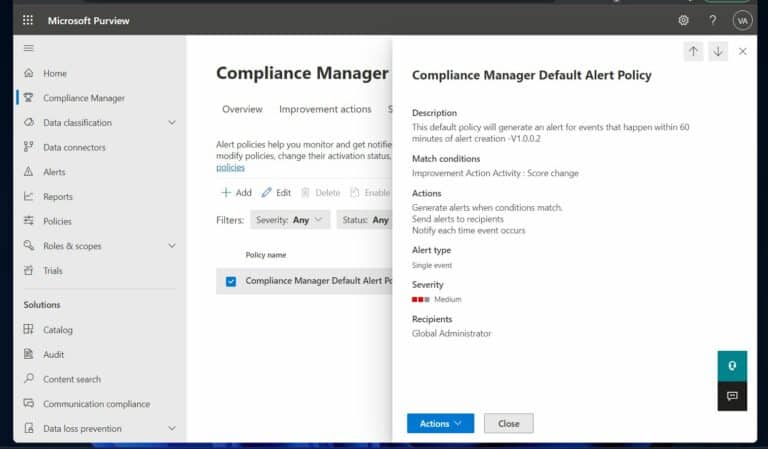Click the Trials sidebar icon
The height and width of the screenshot is (449, 768).
(x=28, y=270)
